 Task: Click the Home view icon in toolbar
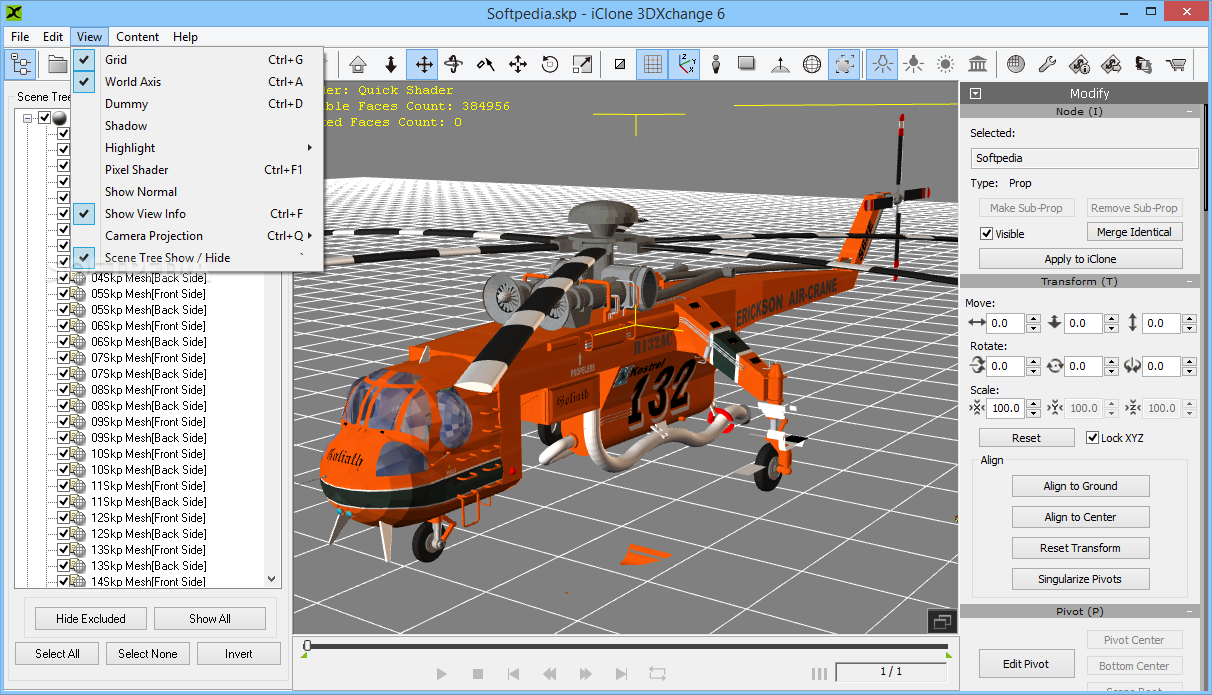point(359,65)
